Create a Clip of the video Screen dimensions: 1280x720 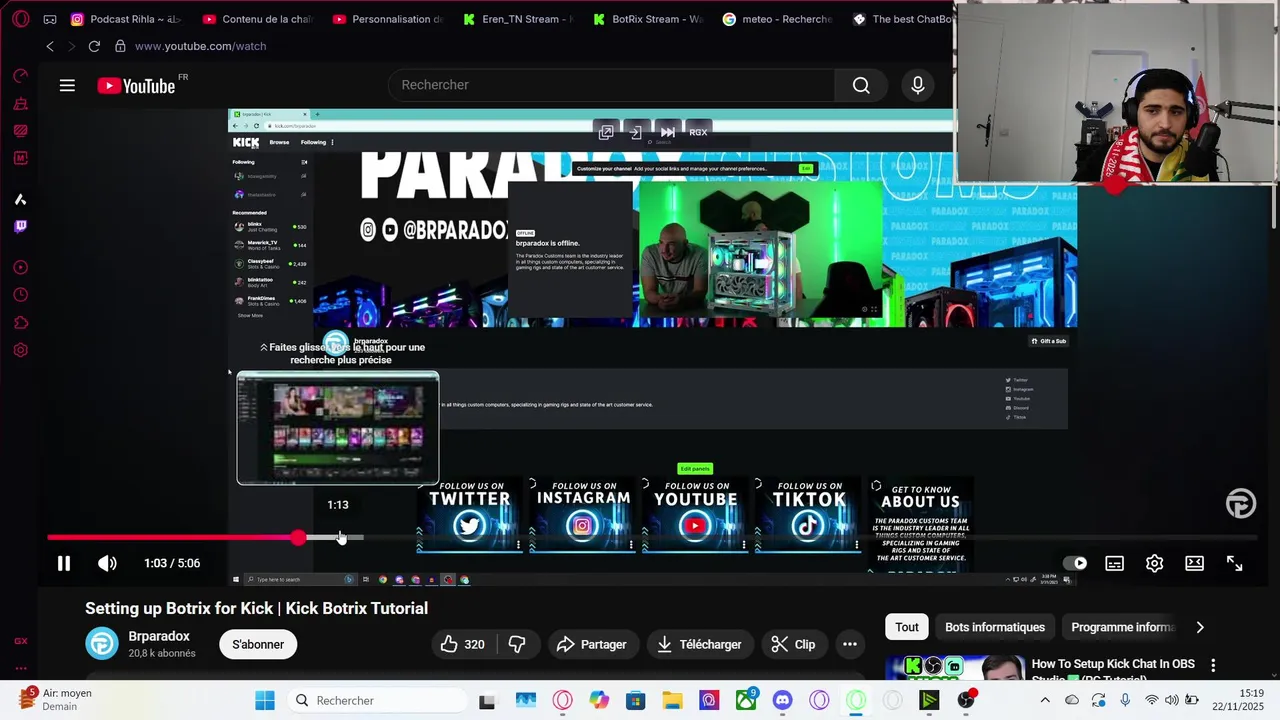(793, 644)
